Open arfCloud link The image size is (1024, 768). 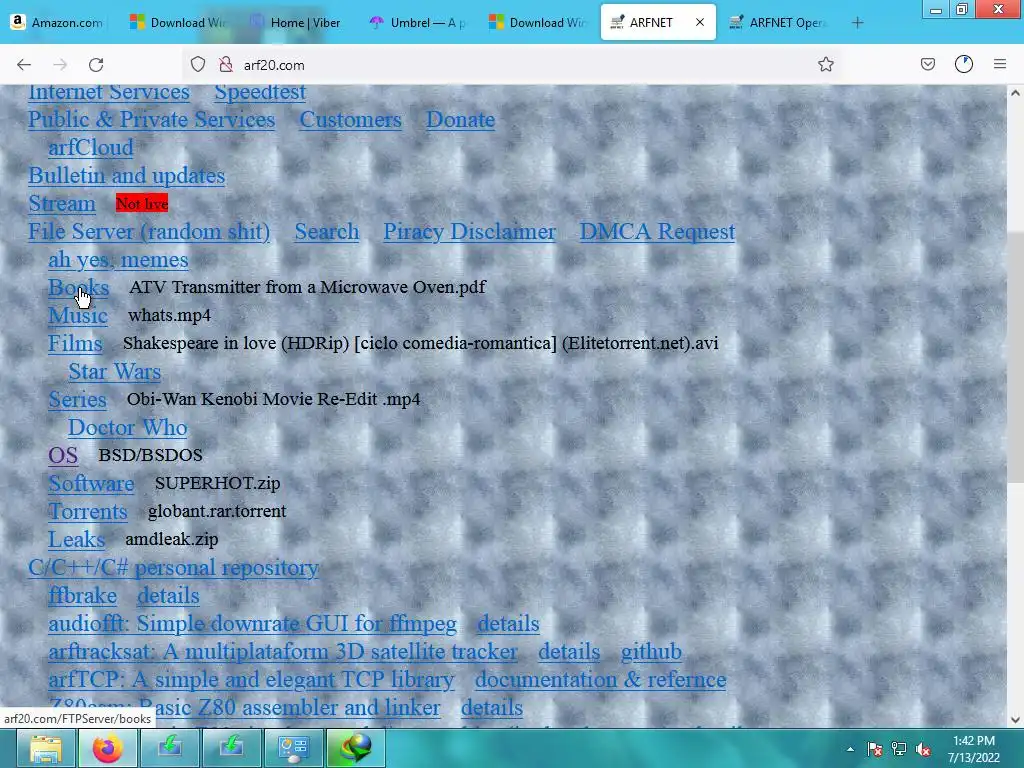tap(91, 148)
